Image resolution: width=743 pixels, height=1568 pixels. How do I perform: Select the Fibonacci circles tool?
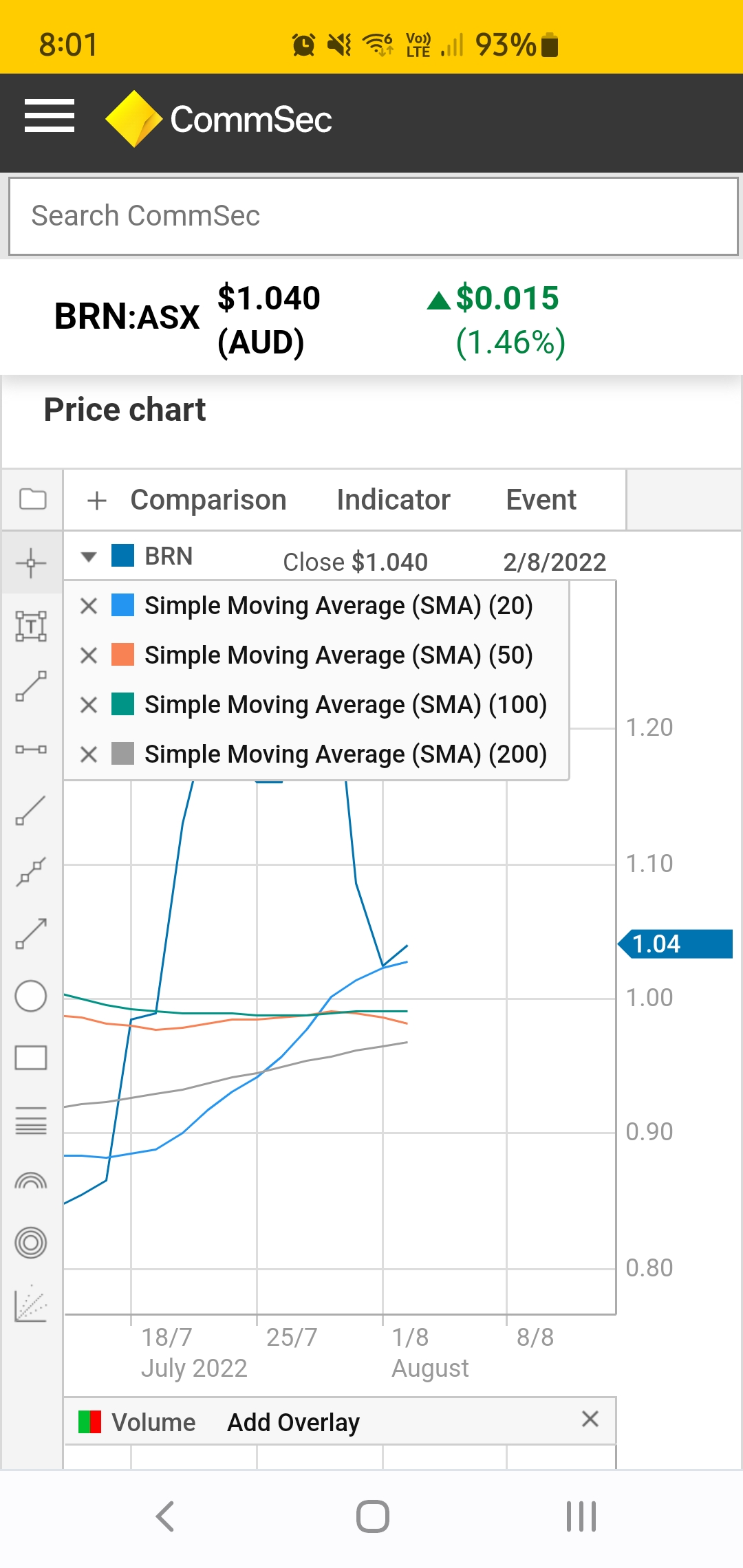tap(31, 1243)
